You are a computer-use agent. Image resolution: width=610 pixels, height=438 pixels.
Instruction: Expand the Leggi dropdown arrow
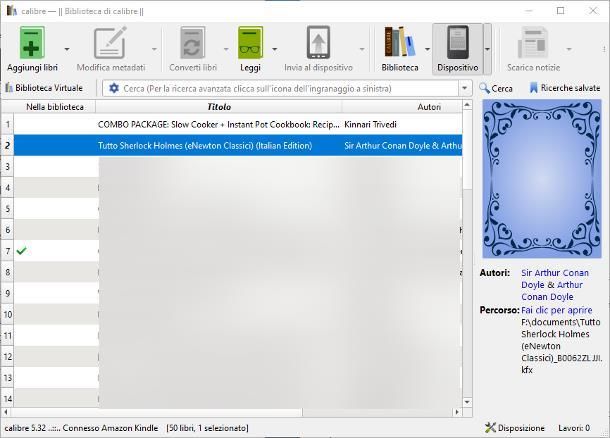click(275, 49)
